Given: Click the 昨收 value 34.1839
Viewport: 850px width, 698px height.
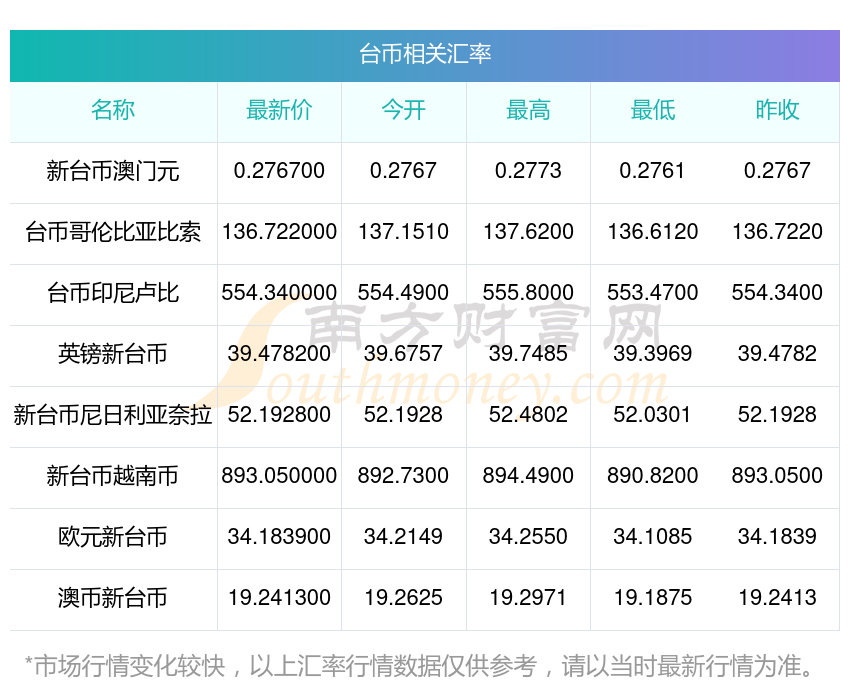Looking at the screenshot, I should [777, 537].
